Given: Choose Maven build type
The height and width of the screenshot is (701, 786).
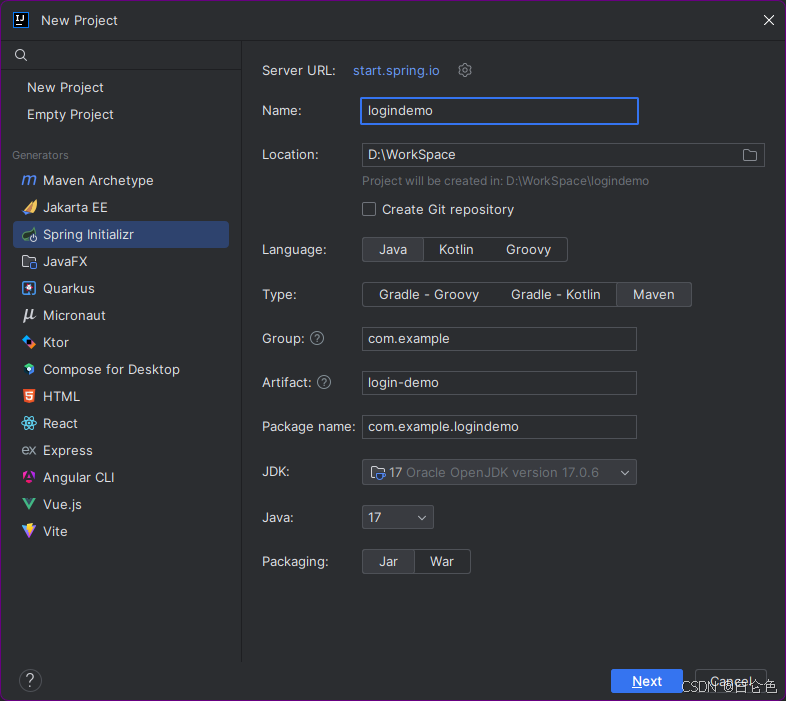Looking at the screenshot, I should click(x=654, y=294).
